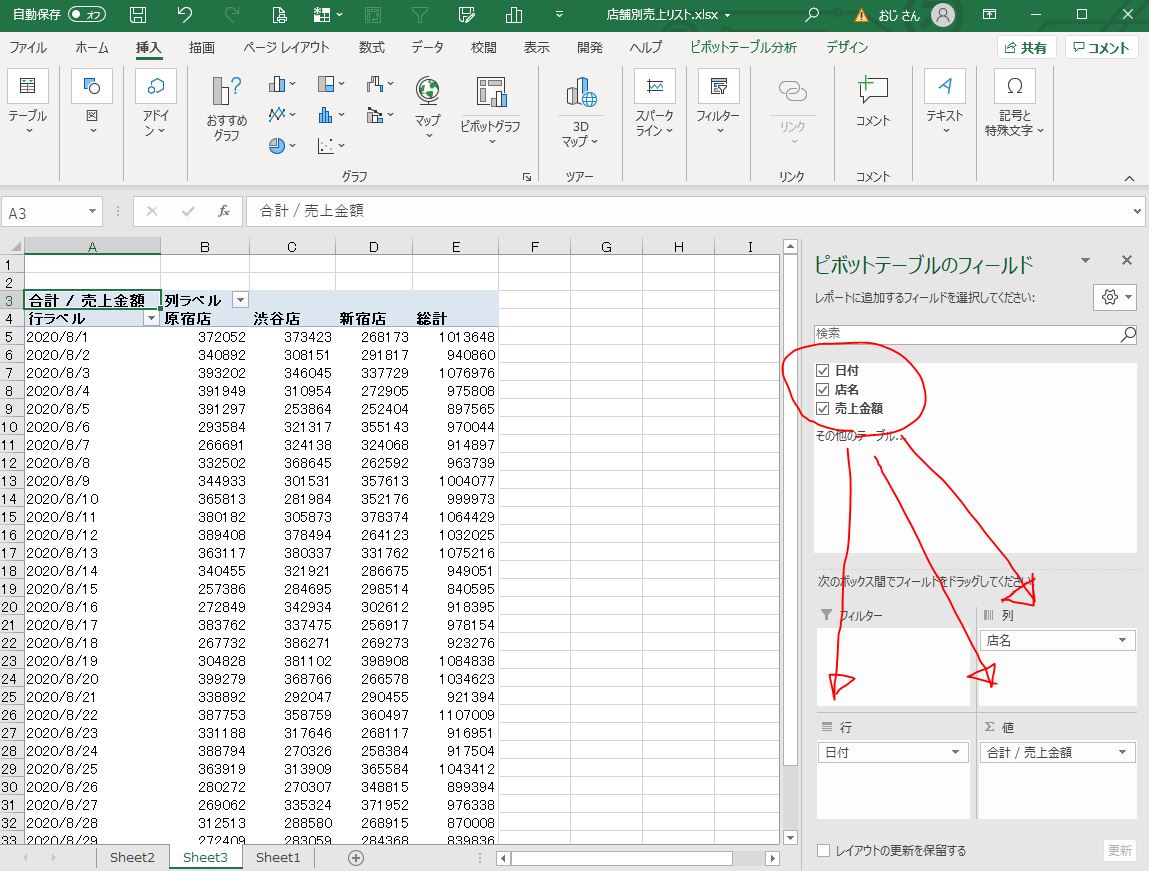This screenshot has height=871, width=1149.
Task: Click the Undo arrow icon
Action: [185, 15]
